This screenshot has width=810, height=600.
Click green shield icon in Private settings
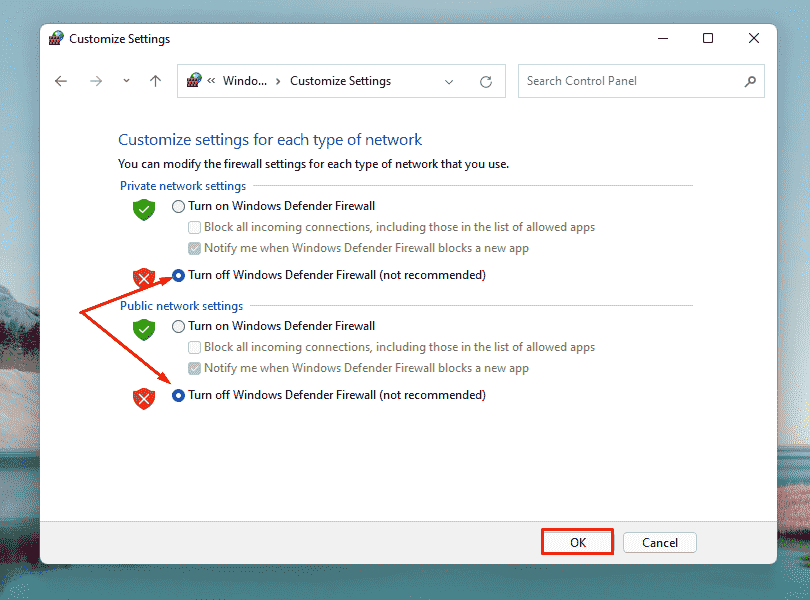(x=144, y=209)
